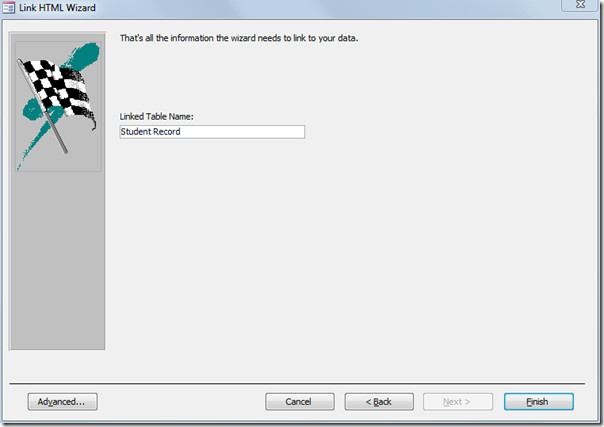
Task: Click the wizard icon in title bar
Action: [8, 8]
